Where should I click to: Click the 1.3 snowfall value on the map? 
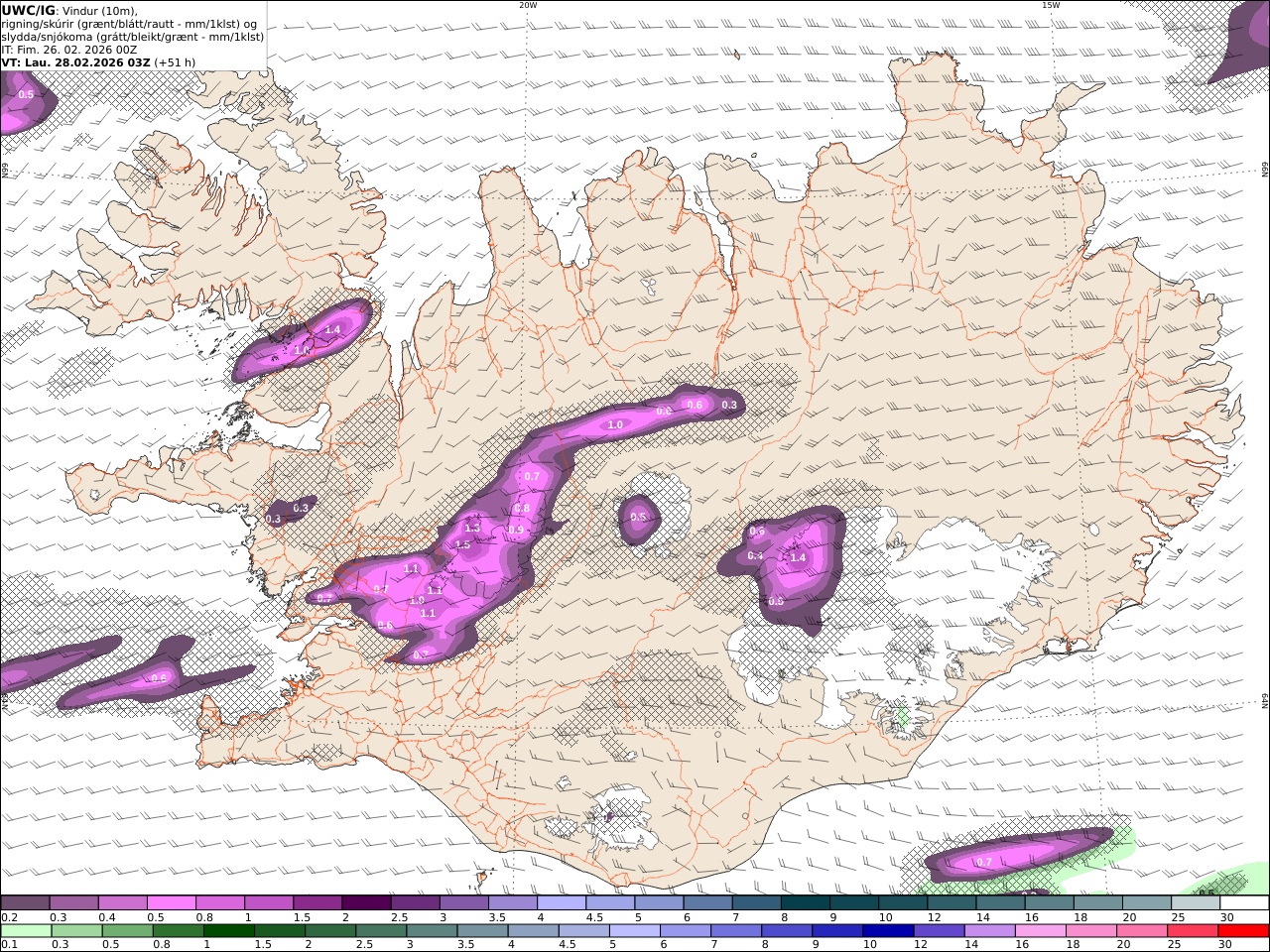point(472,529)
